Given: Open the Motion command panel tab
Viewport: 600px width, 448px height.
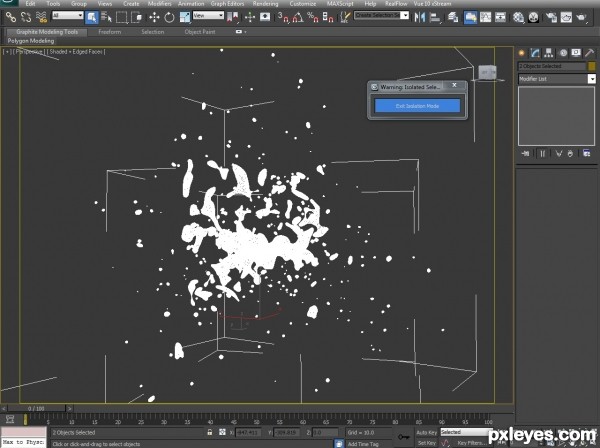Looking at the screenshot, I should click(x=563, y=53).
